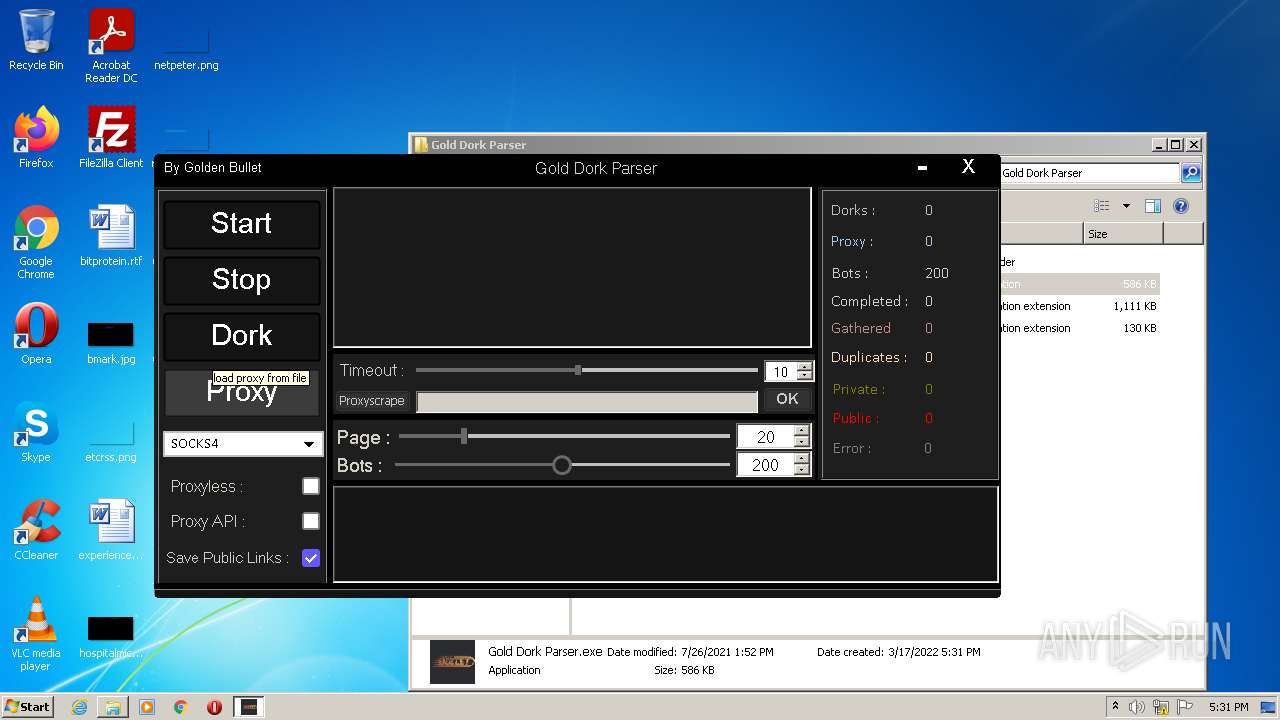The image size is (1280, 720).
Task: Increase the Timeout value spinner
Action: coord(804,367)
